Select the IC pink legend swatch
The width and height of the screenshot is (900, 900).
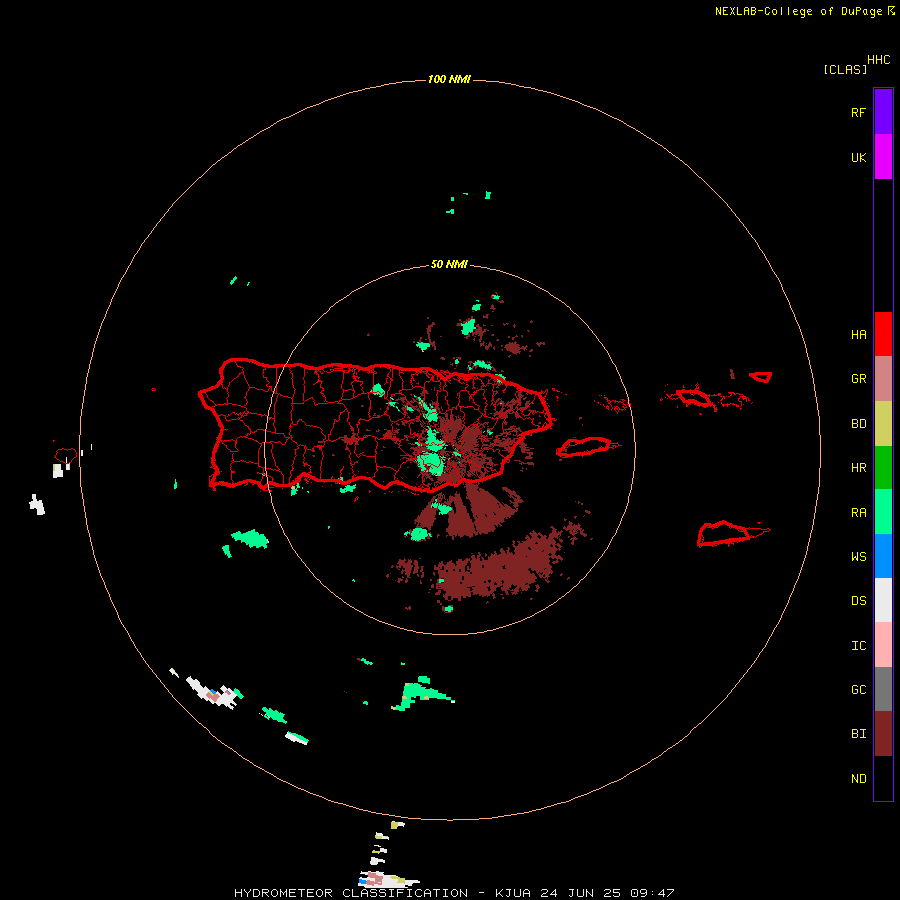point(883,645)
